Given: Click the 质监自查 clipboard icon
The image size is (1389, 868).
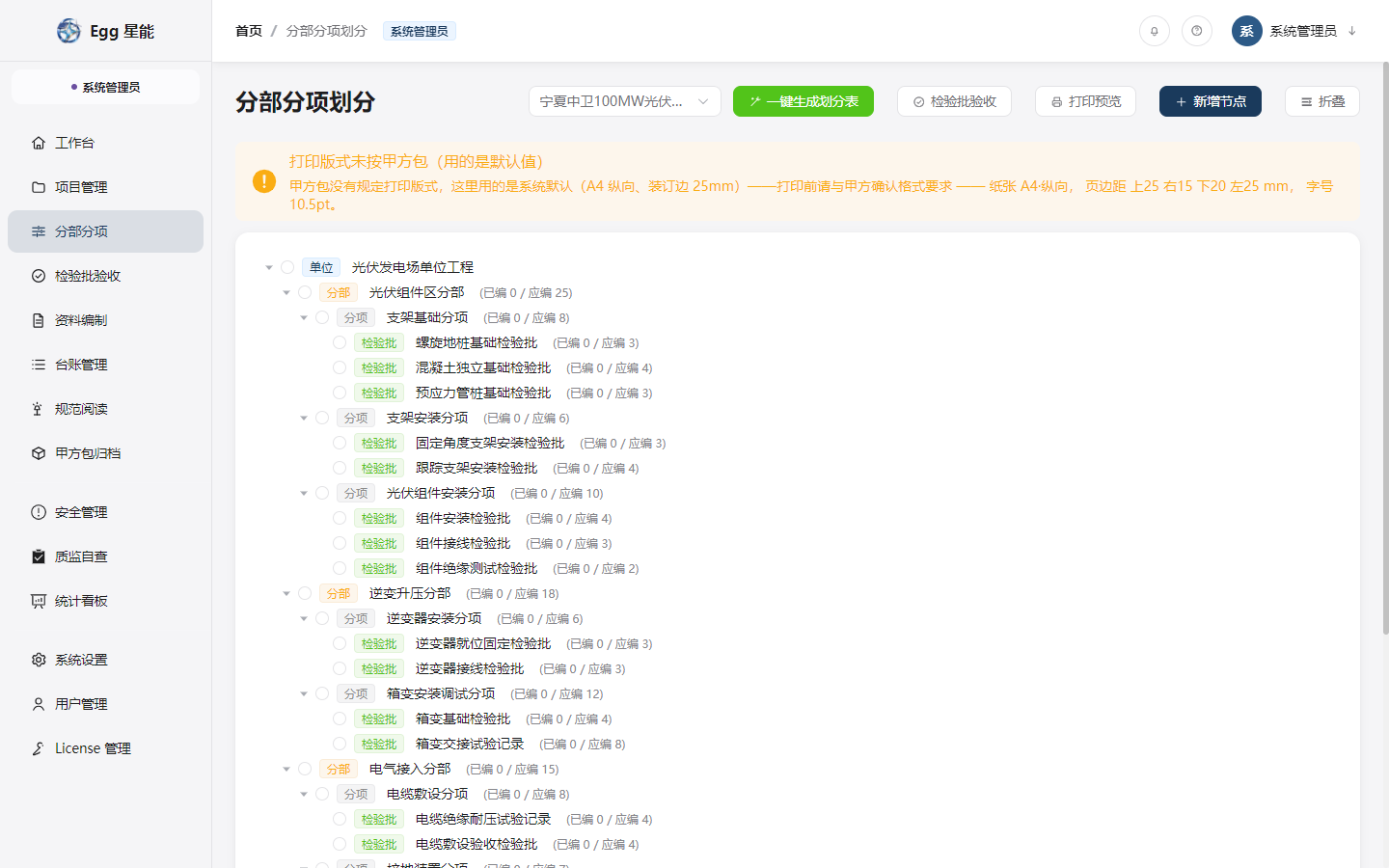Looking at the screenshot, I should pyautogui.click(x=39, y=556).
